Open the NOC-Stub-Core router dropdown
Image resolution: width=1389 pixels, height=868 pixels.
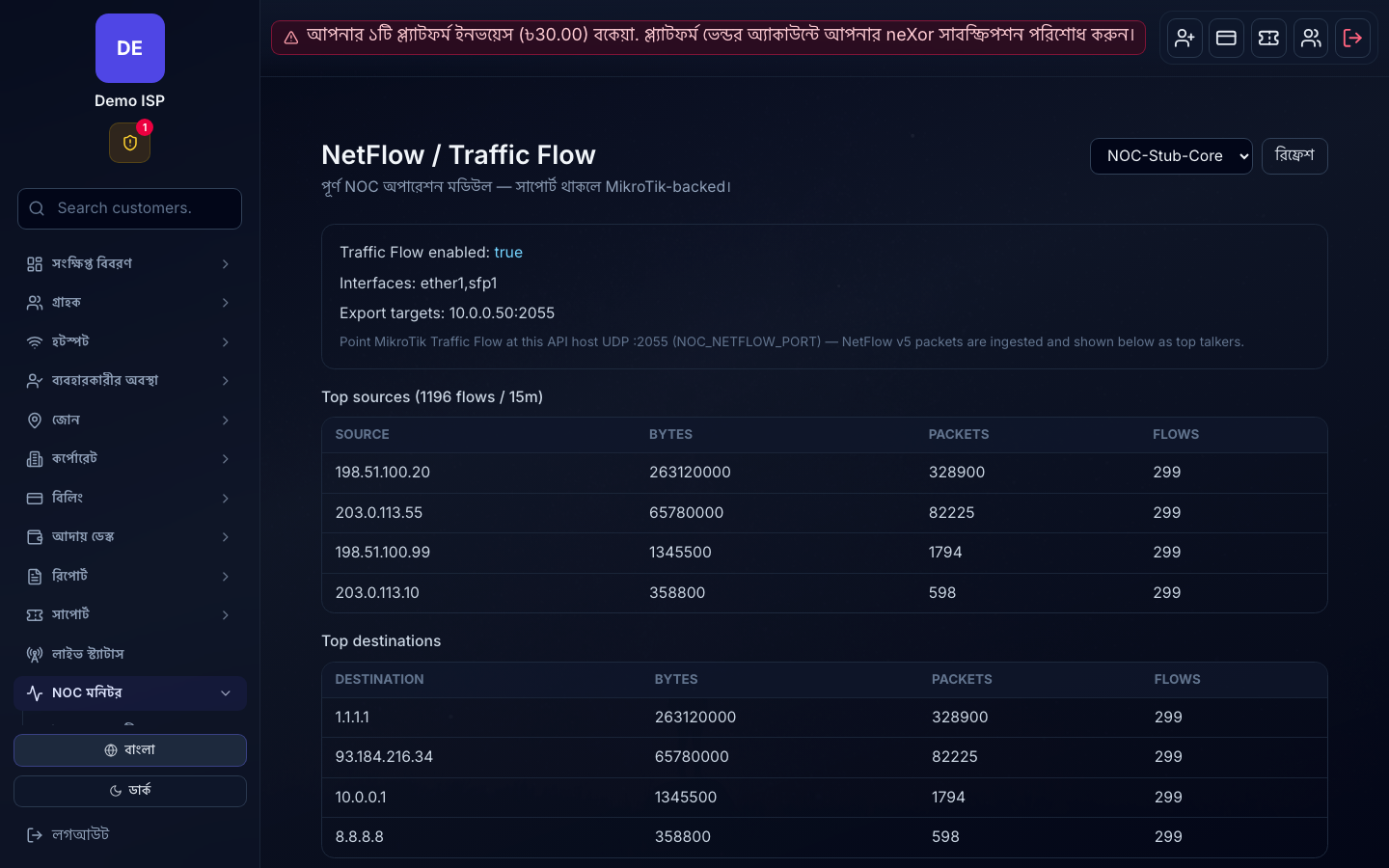(x=1171, y=156)
